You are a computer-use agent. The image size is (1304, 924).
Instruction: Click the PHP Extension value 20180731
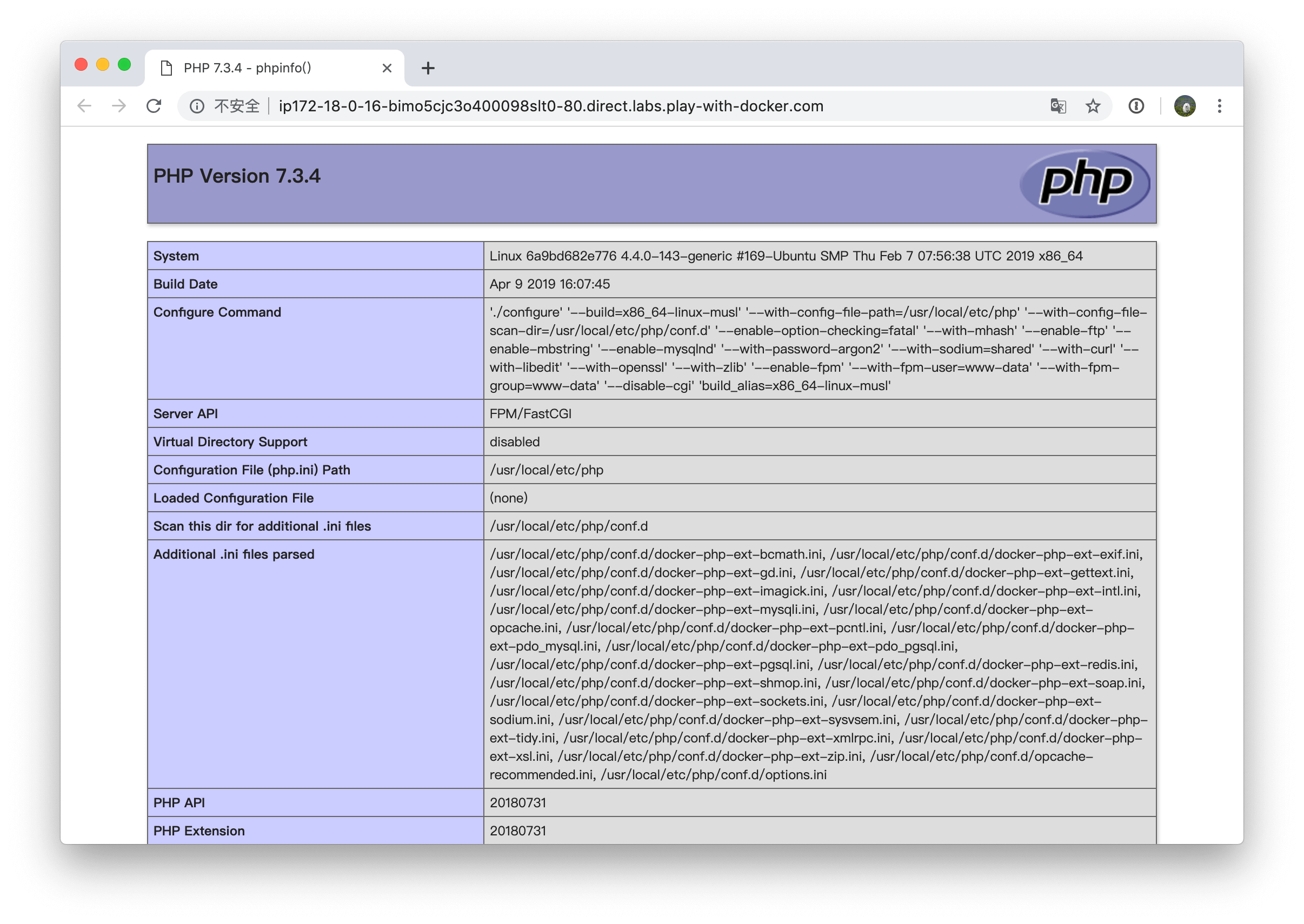517,831
